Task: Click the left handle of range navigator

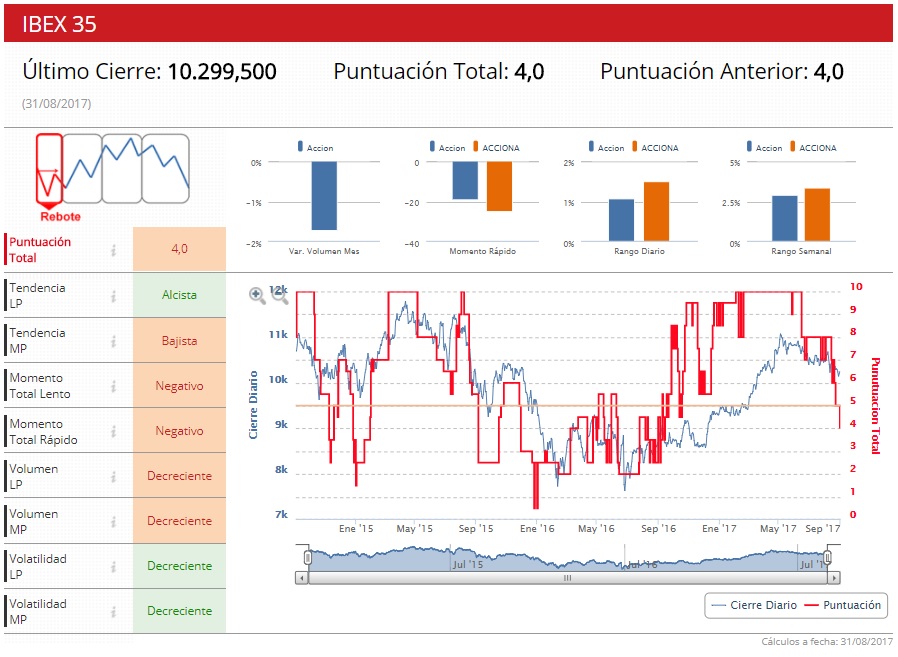Action: (308, 557)
